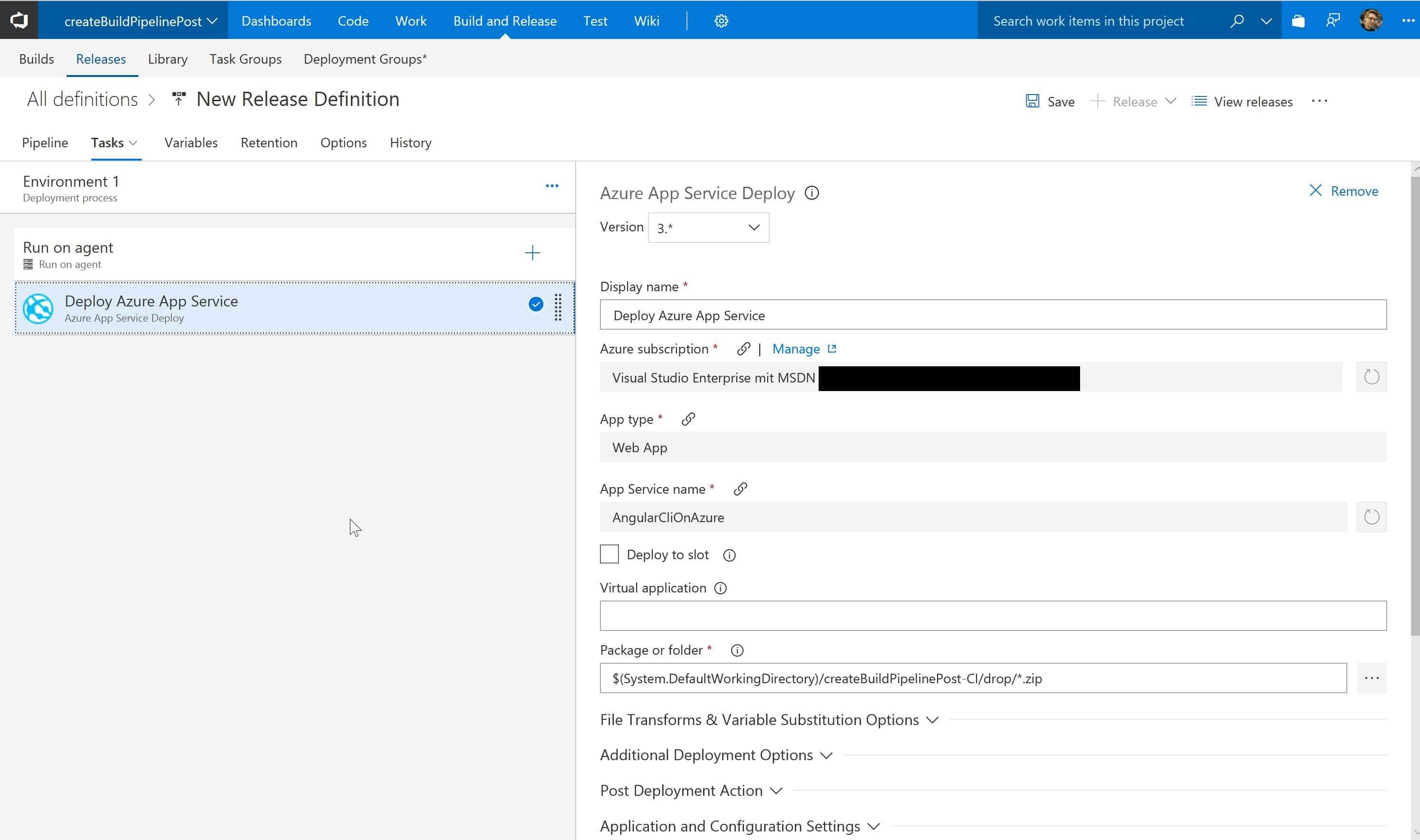Switch to the Variables tab
Viewport: 1420px width, 840px height.
pos(191,143)
